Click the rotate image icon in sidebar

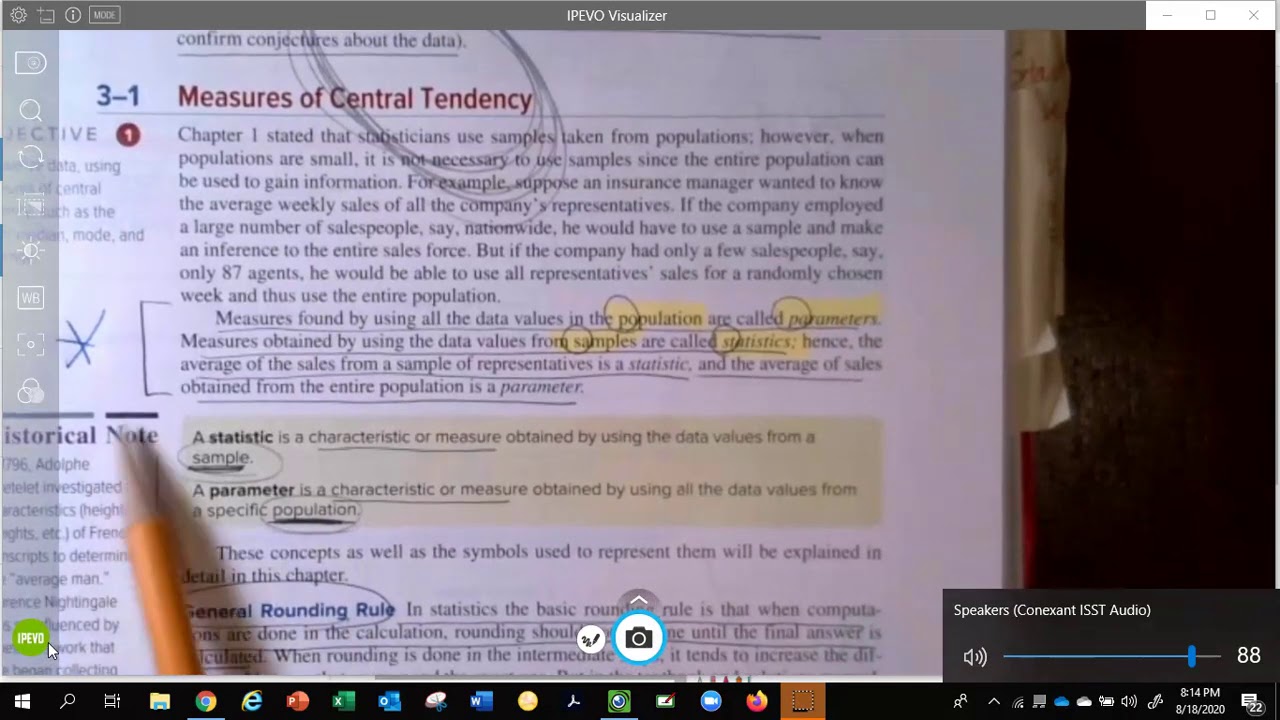pyautogui.click(x=31, y=157)
